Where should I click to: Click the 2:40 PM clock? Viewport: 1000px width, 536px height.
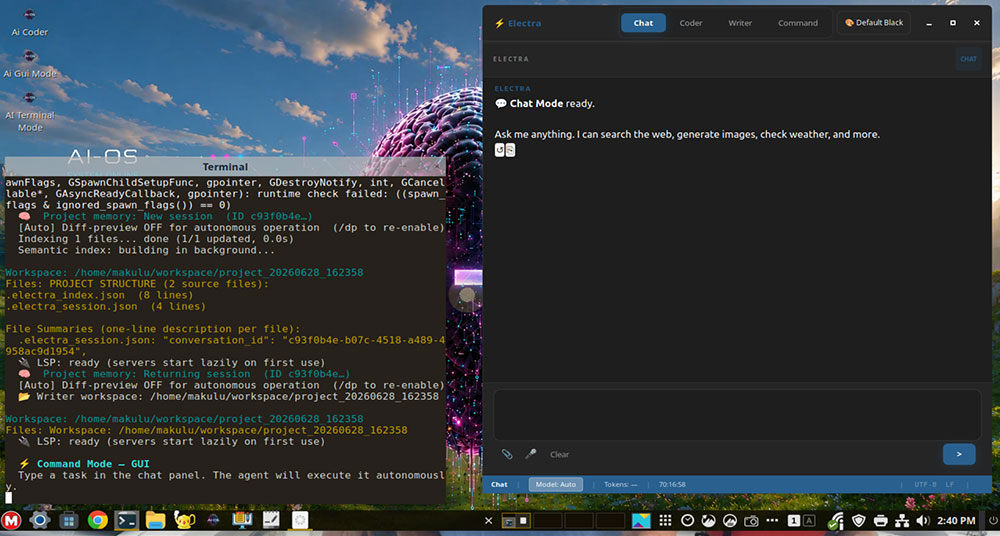[956, 521]
